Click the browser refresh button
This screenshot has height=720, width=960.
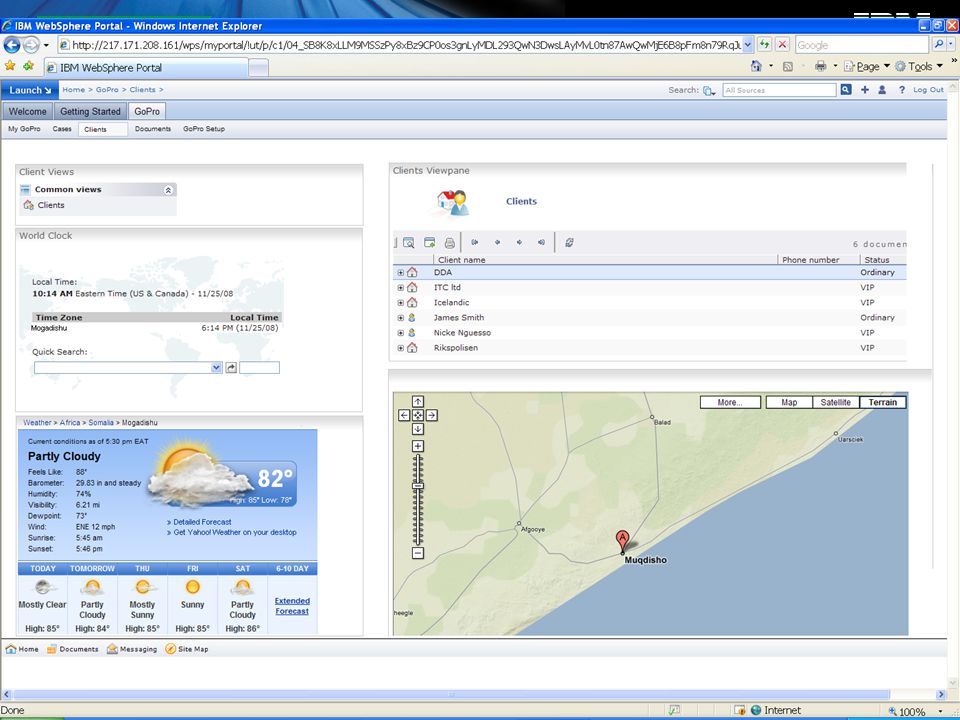[764, 45]
